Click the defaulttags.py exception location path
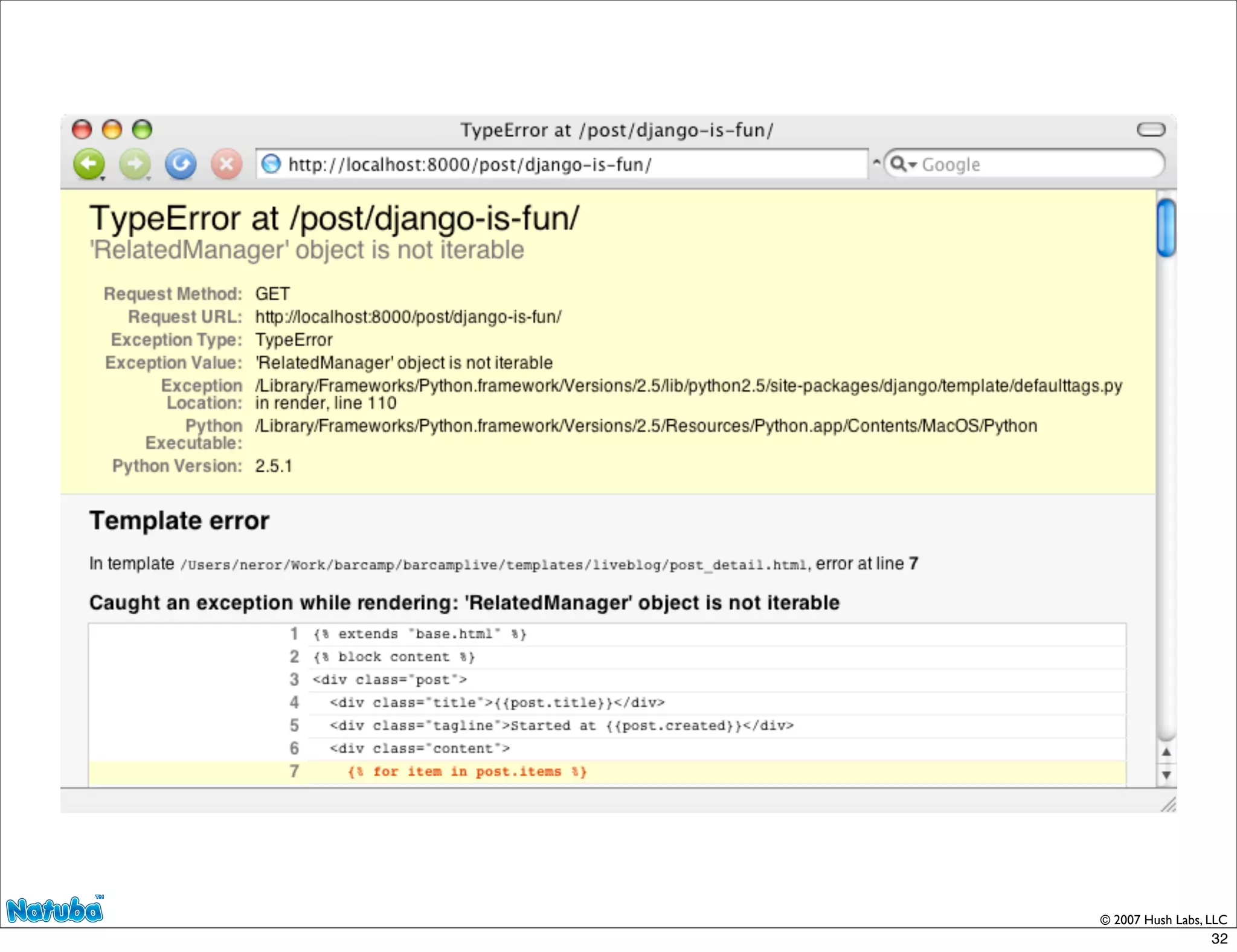The width and height of the screenshot is (1237, 952). (x=689, y=385)
